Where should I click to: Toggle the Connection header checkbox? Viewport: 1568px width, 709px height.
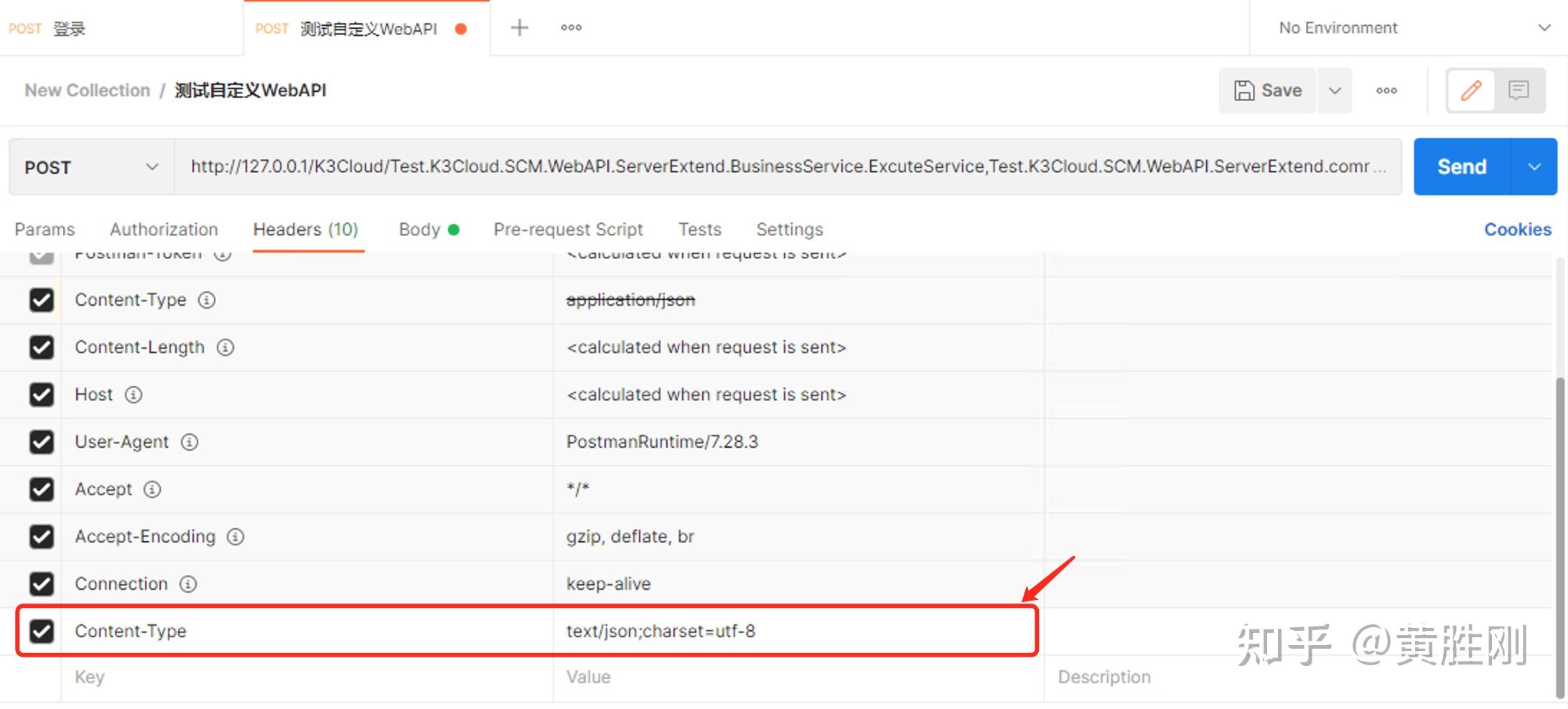[x=42, y=584]
